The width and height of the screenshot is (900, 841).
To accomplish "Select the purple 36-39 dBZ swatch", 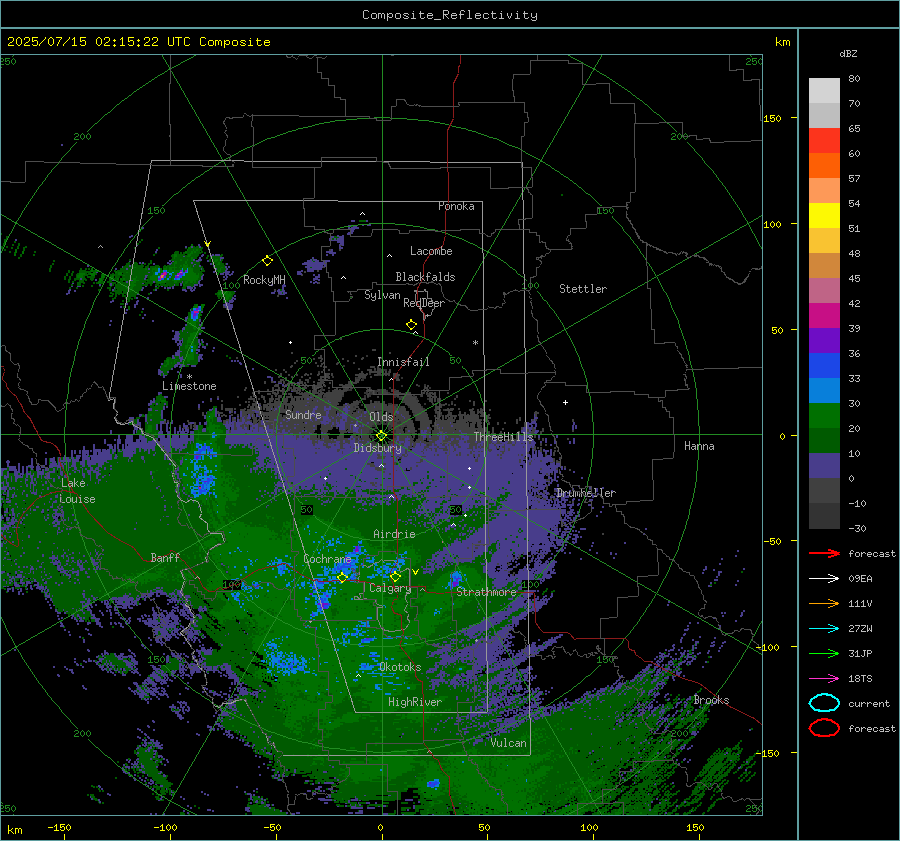I will (x=824, y=340).
